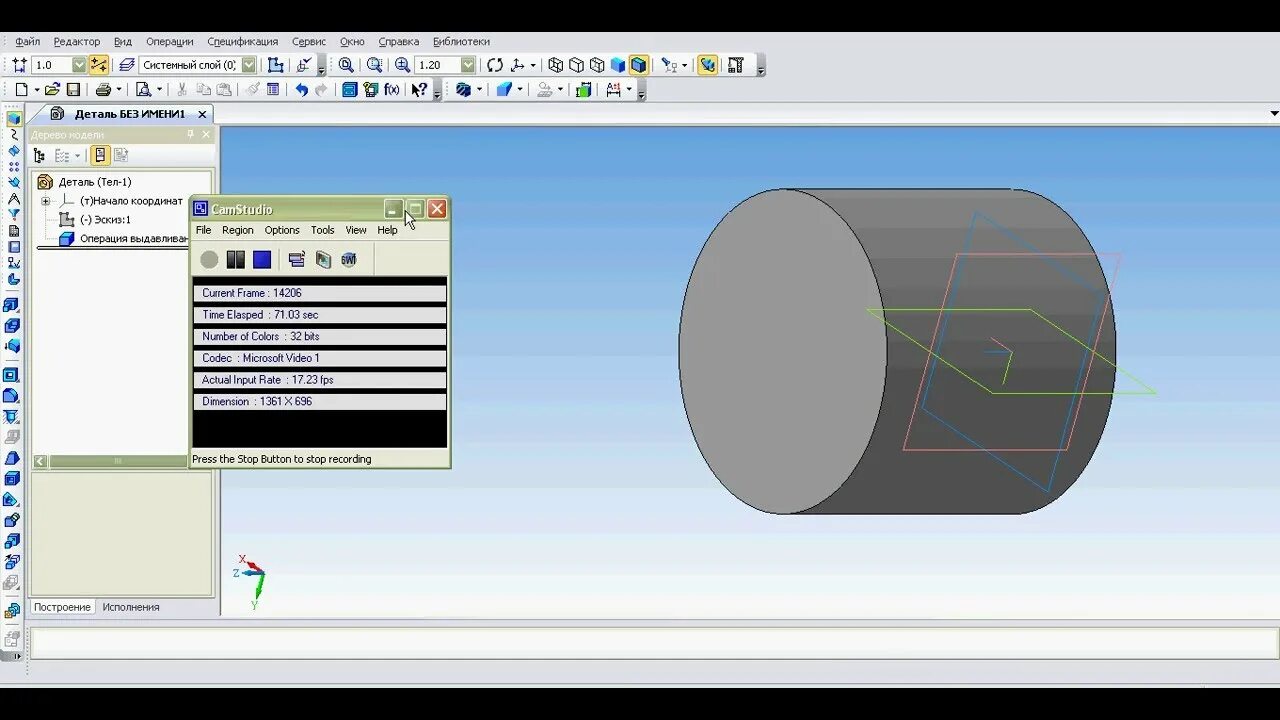Open print preview icon
The image size is (1280, 720).
click(x=143, y=90)
